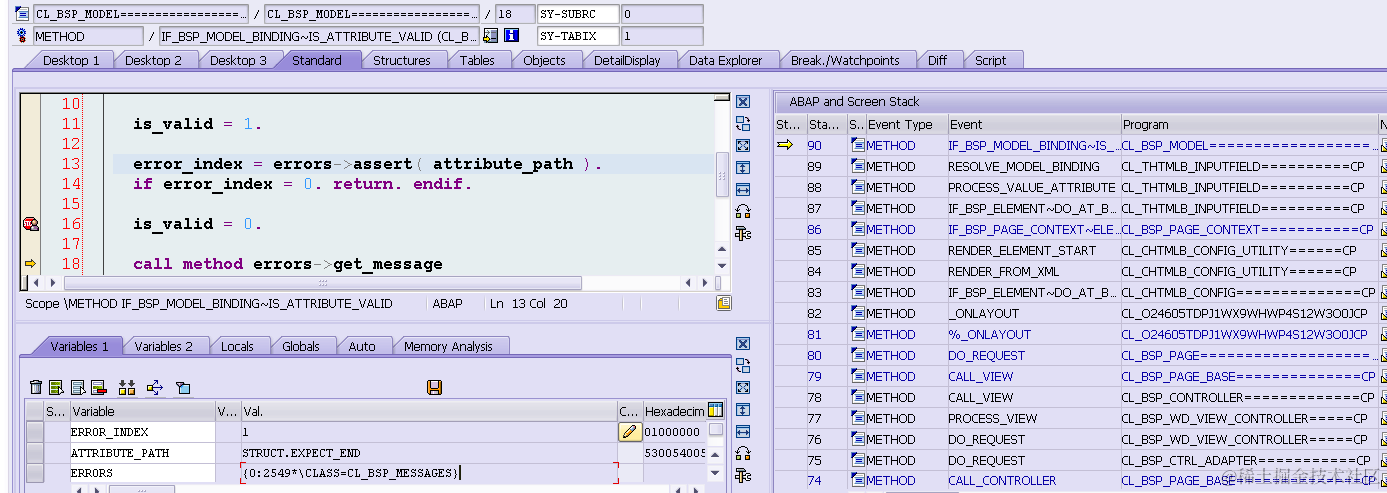Open the Break./Watchpoints tab
Image resolution: width=1387 pixels, height=493 pixels.
845,60
